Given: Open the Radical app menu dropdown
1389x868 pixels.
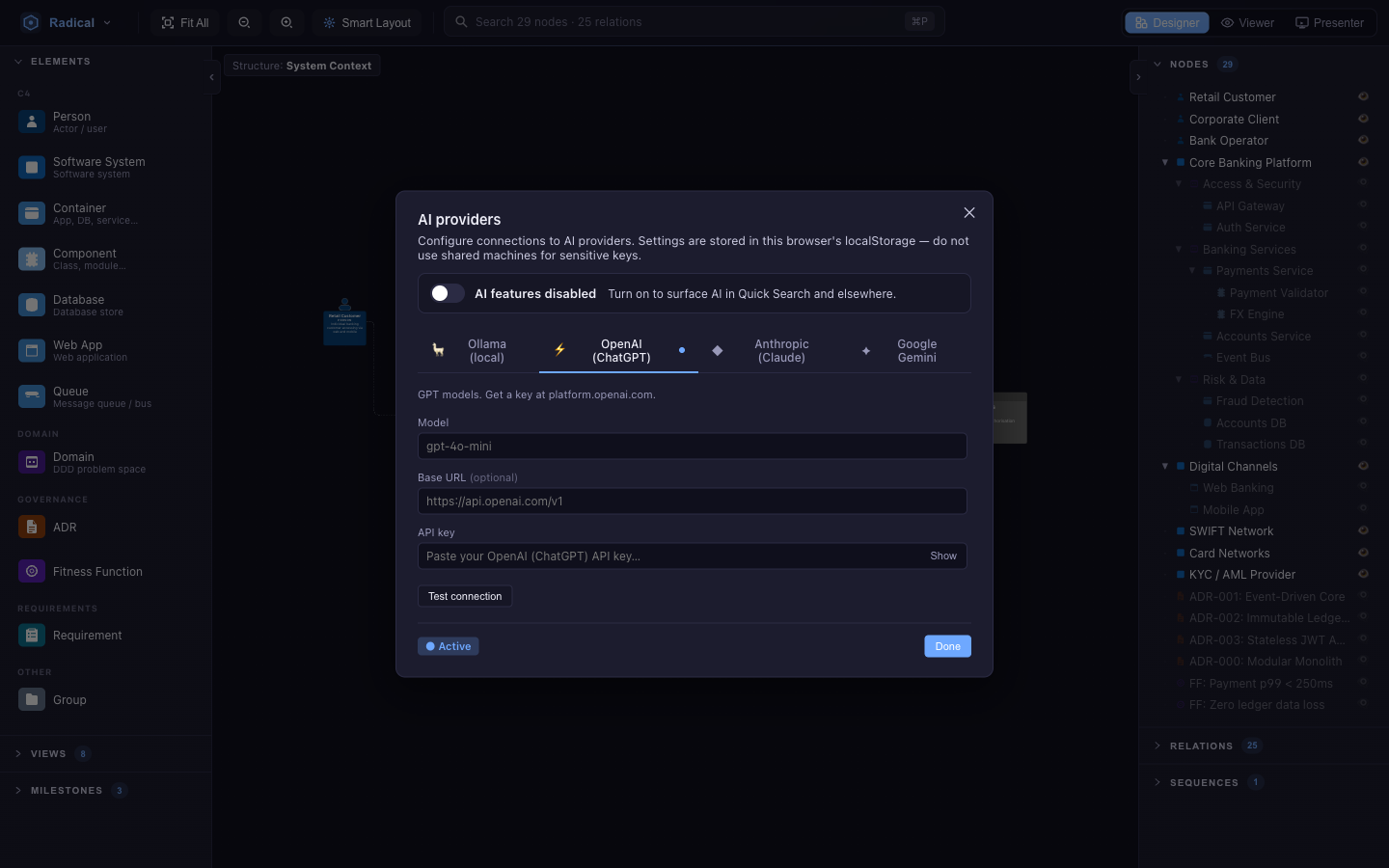Looking at the screenshot, I should (x=67, y=22).
